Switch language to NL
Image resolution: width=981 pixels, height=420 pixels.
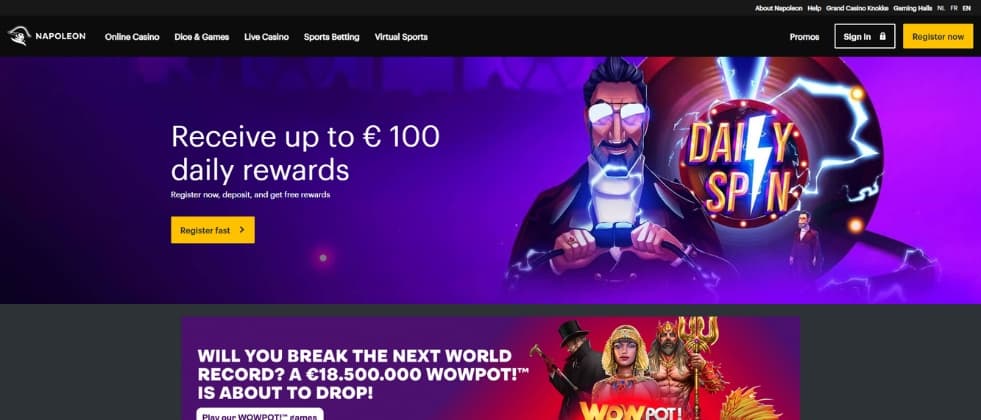(941, 8)
